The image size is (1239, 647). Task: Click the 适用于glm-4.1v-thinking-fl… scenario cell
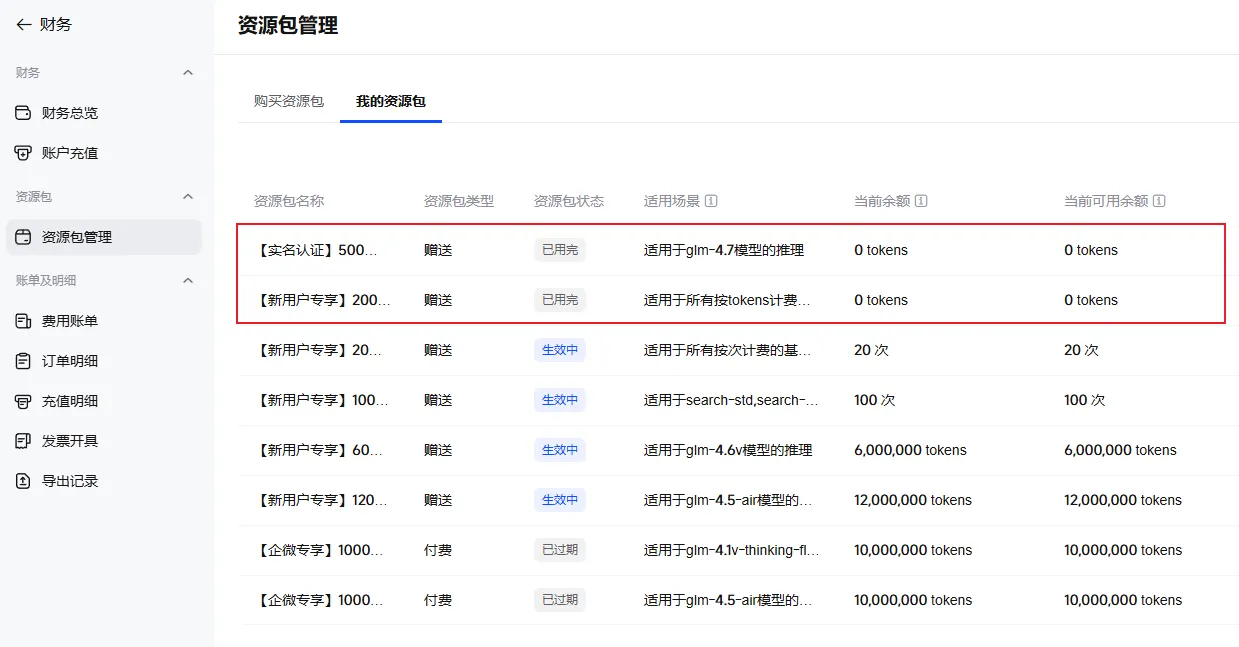tap(732, 550)
